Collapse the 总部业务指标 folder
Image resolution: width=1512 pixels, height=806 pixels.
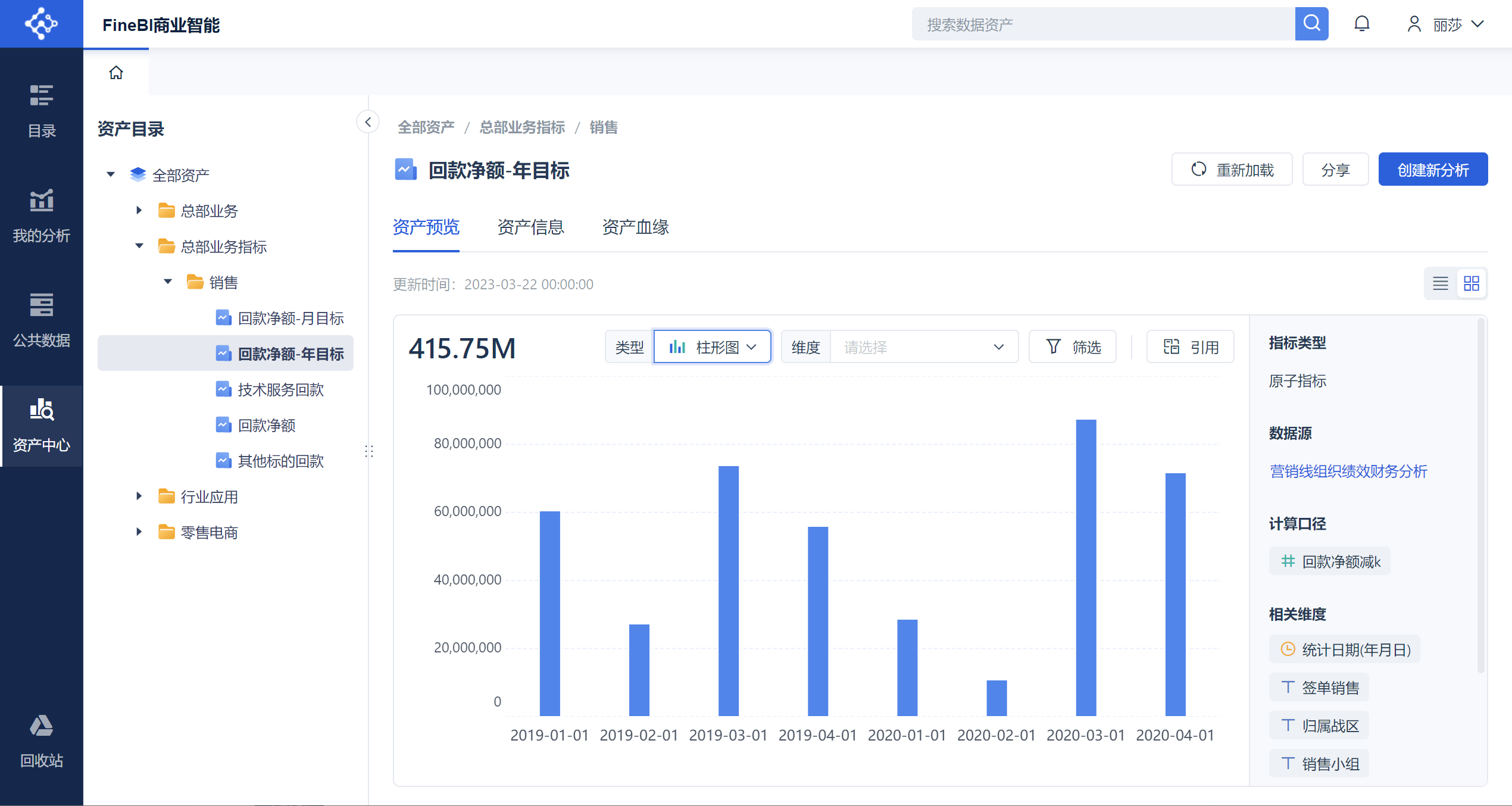tap(139, 246)
